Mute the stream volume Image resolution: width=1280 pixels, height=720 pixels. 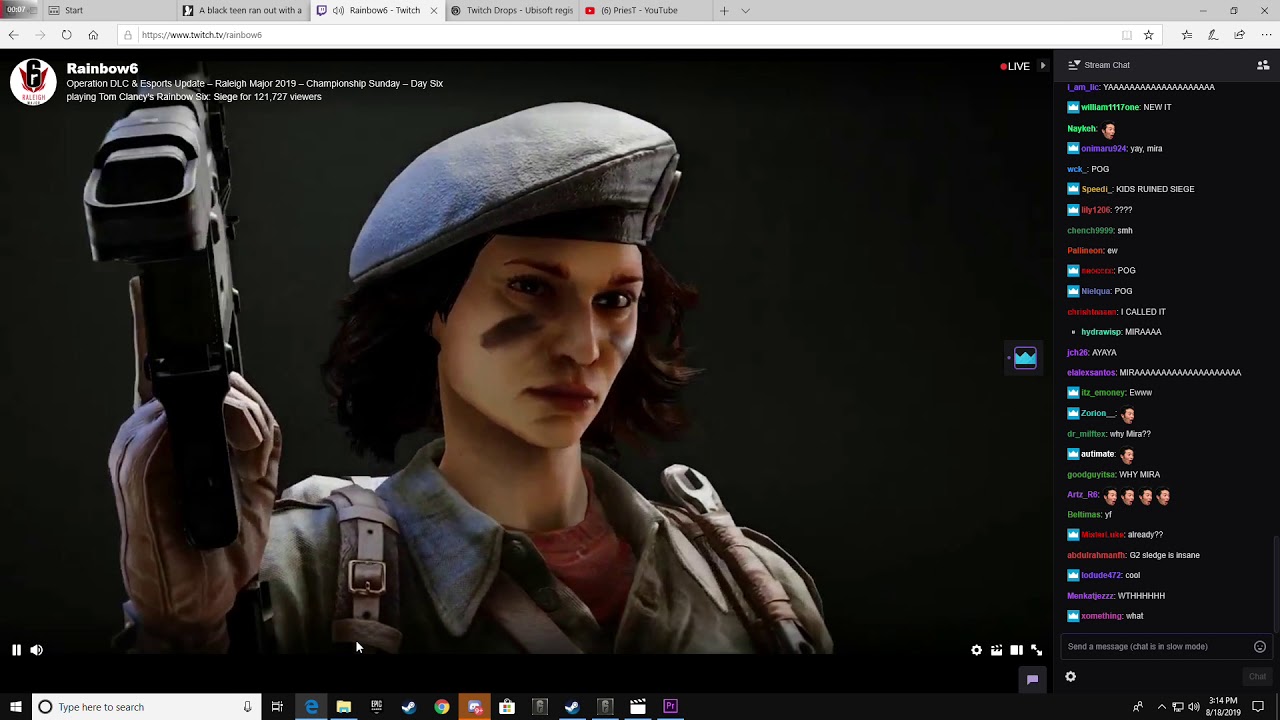point(37,650)
